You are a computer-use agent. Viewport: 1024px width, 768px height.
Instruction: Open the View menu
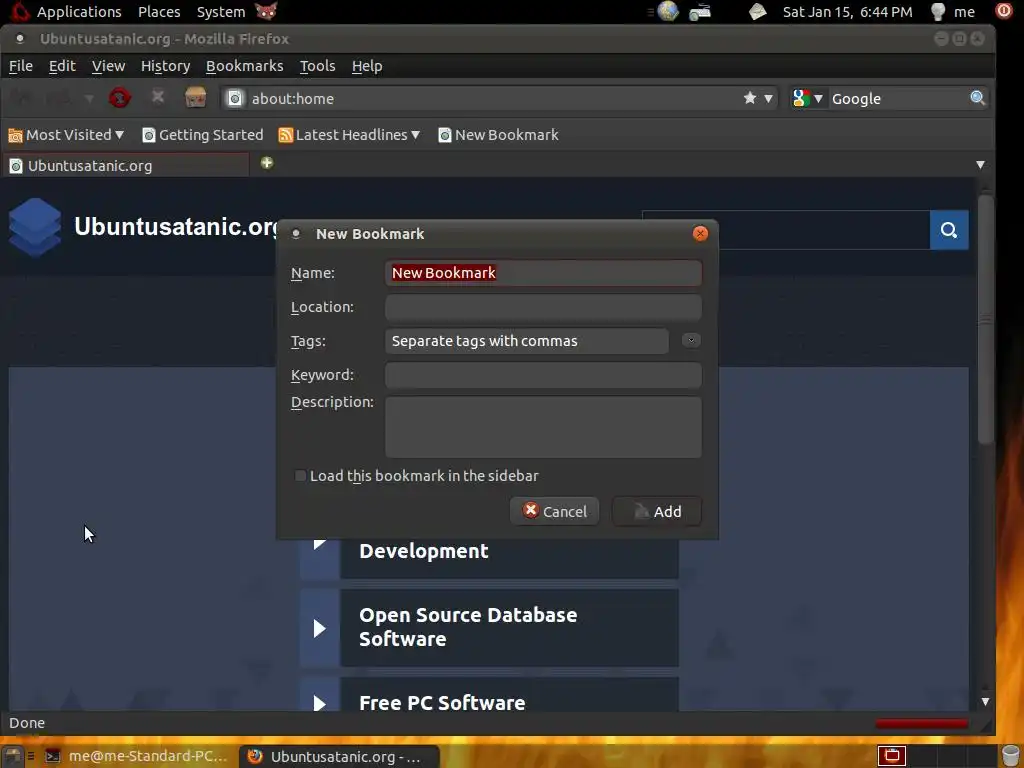[108, 66]
